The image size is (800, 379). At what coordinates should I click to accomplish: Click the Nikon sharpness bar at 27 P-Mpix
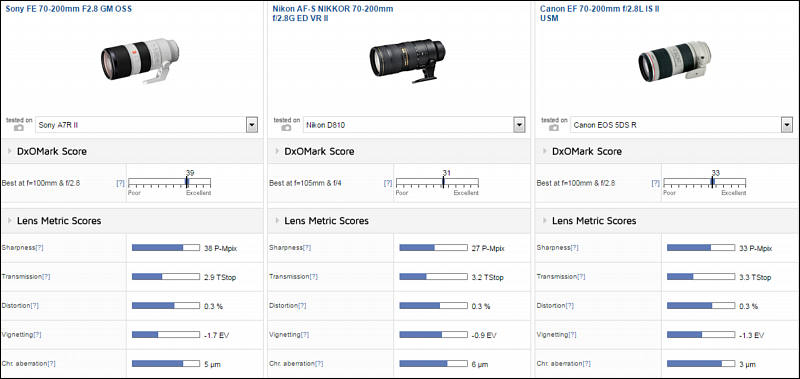point(433,248)
